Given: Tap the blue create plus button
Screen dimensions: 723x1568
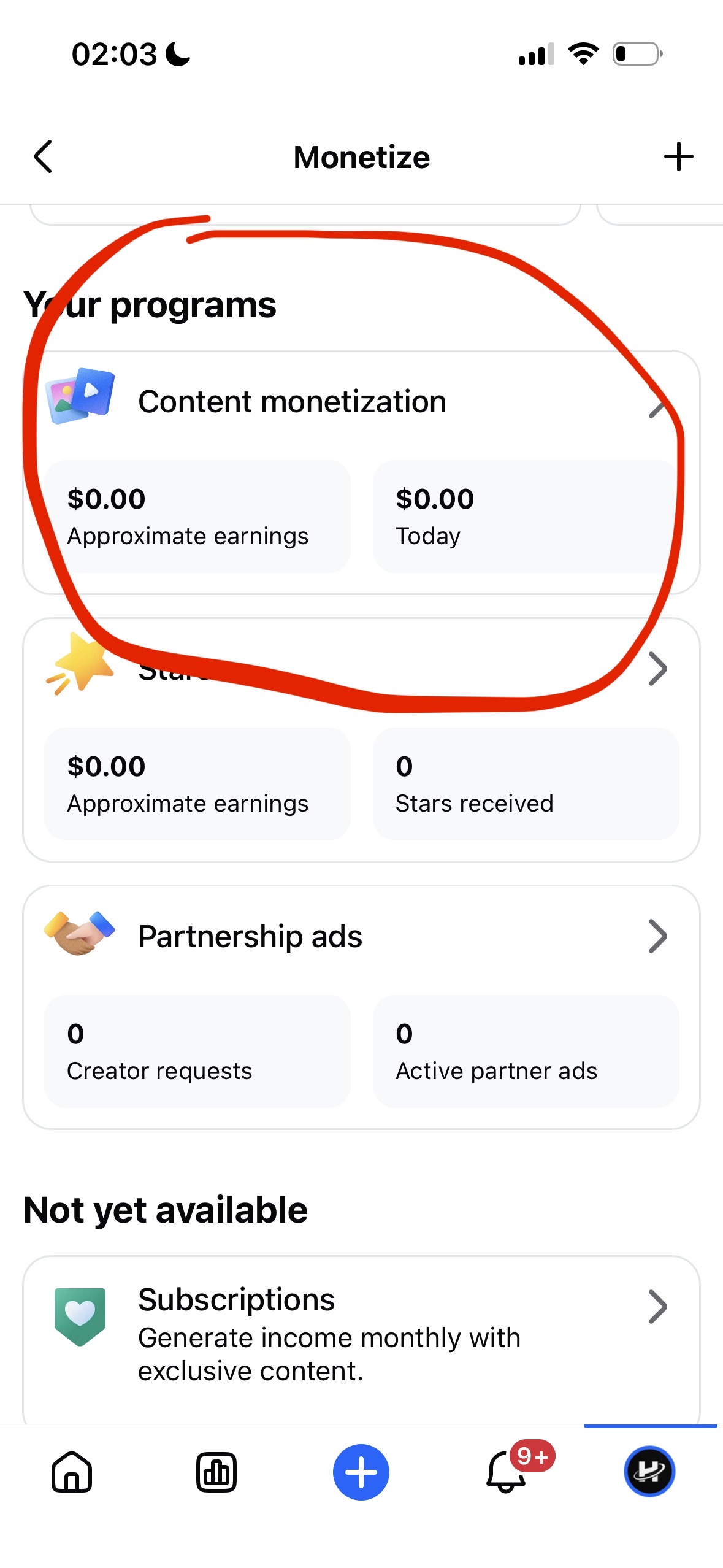Looking at the screenshot, I should coord(361,1472).
